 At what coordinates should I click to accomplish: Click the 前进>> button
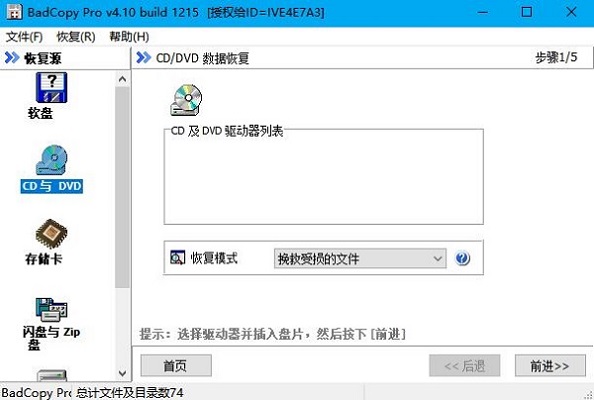pyautogui.click(x=550, y=366)
